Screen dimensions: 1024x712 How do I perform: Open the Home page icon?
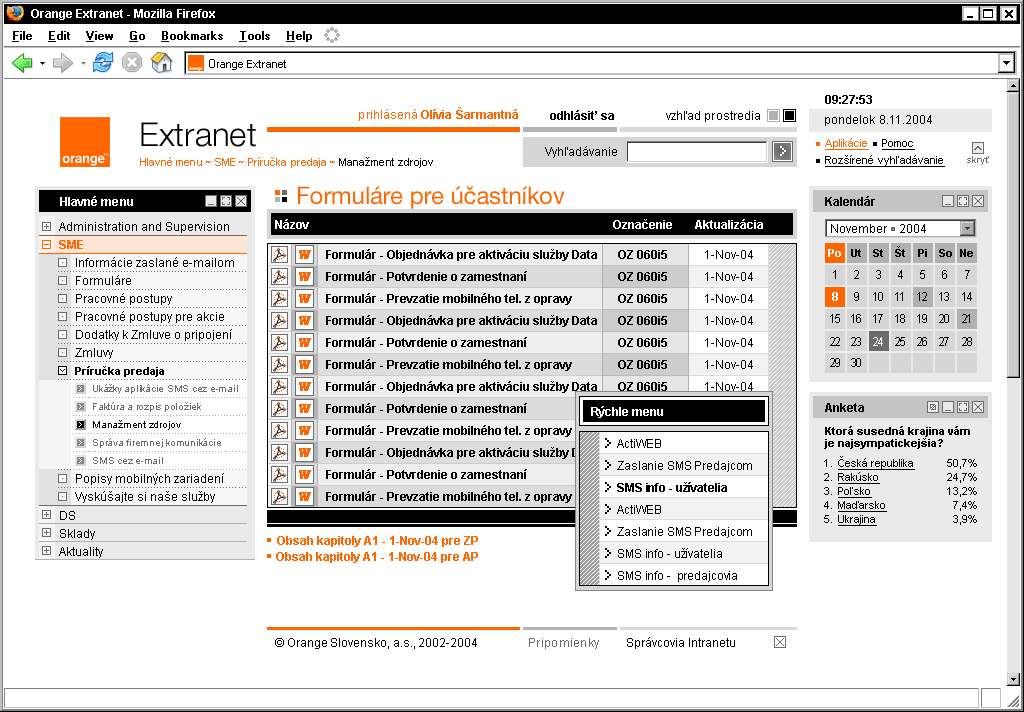[x=161, y=63]
